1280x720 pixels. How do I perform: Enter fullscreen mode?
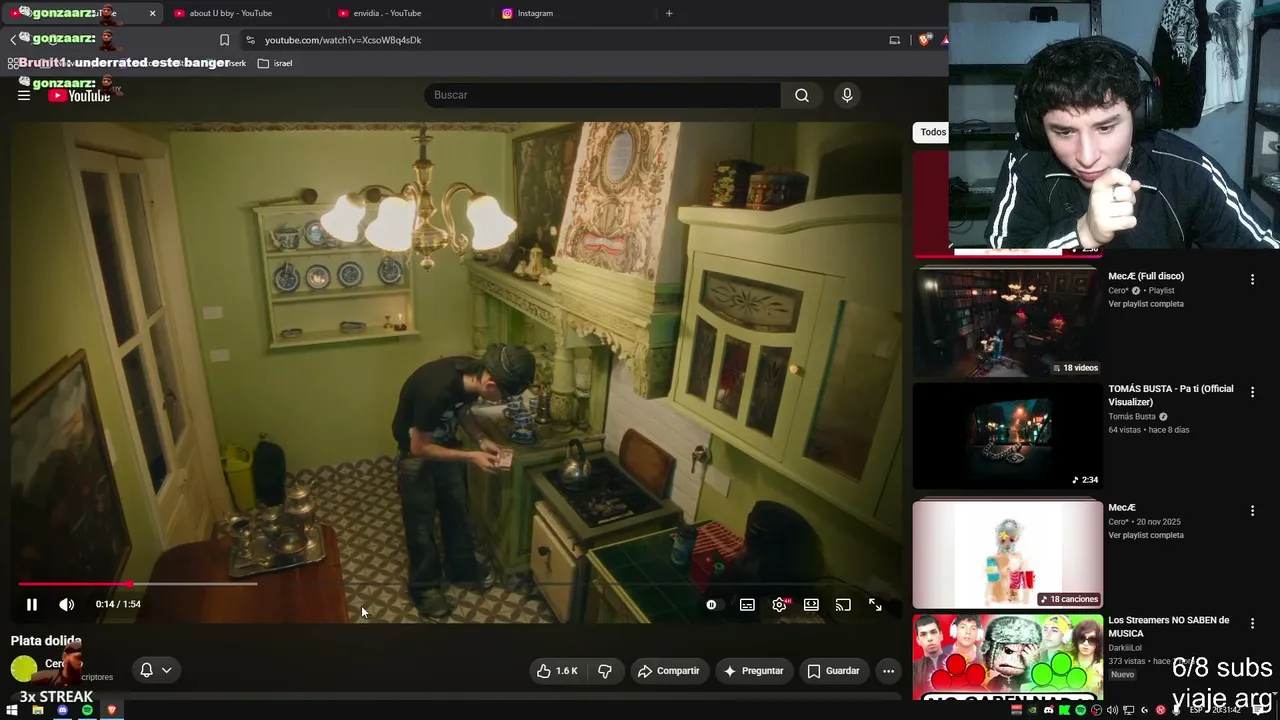pyautogui.click(x=875, y=605)
